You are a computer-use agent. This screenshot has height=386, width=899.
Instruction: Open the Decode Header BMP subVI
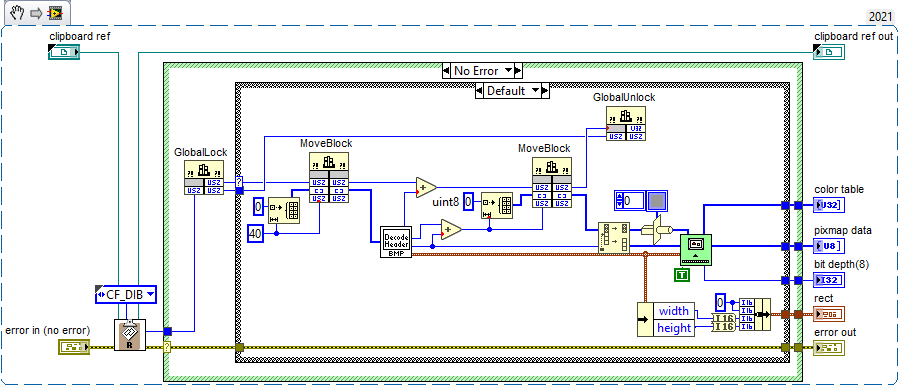pos(396,241)
